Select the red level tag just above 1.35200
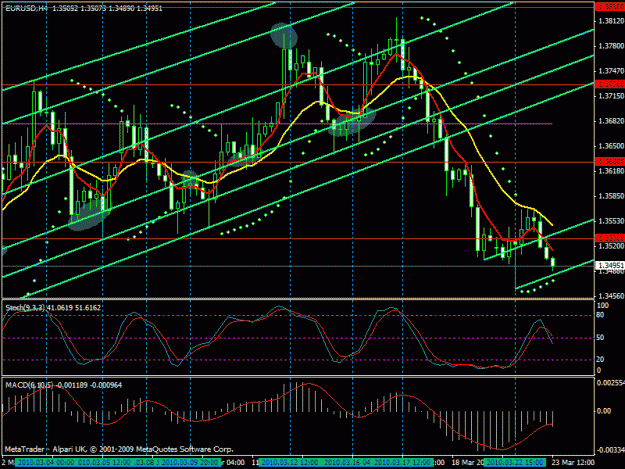Image resolution: width=625 pixels, height=469 pixels. coord(609,238)
